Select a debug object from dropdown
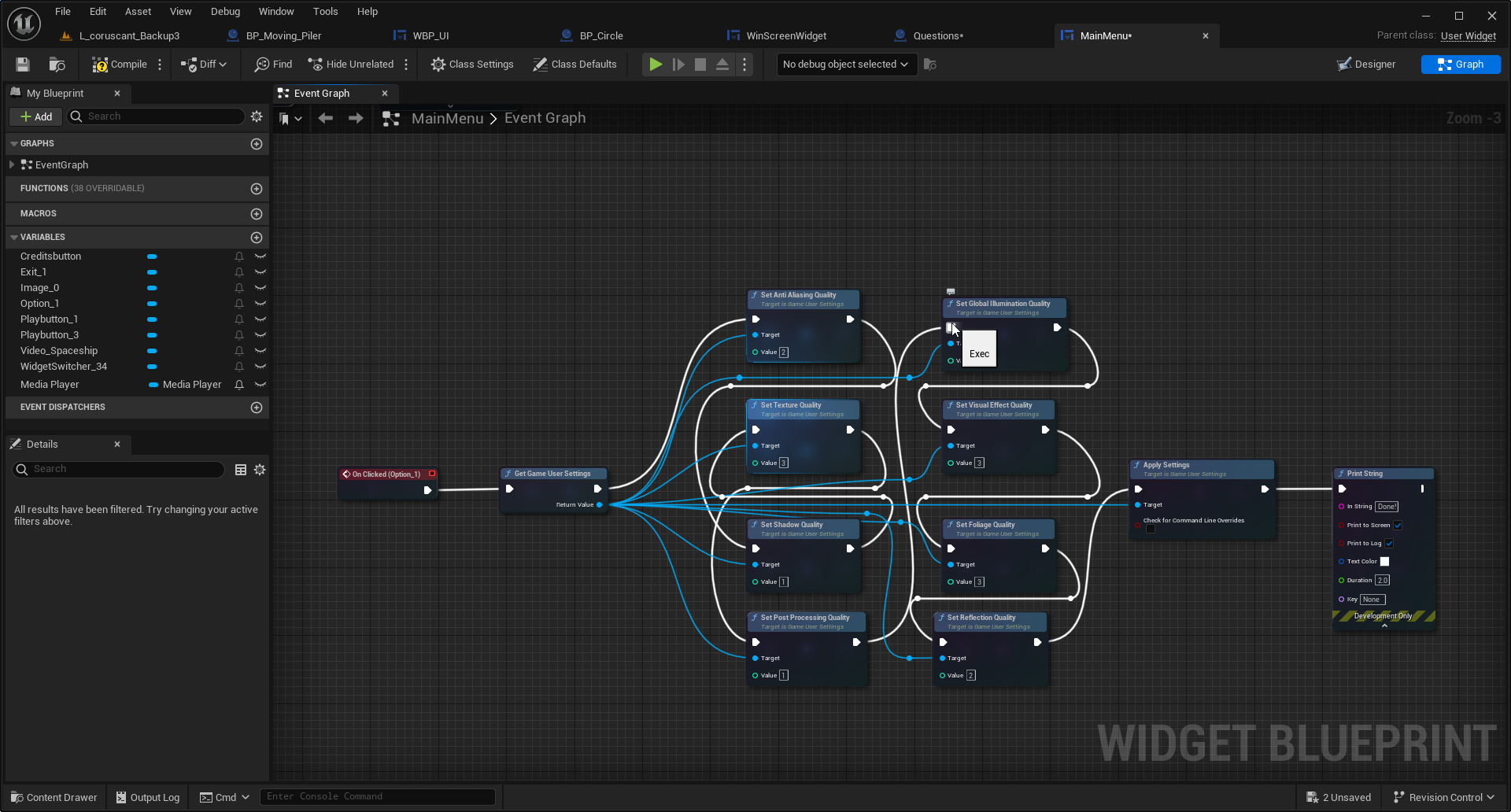Screen dimensions: 1511x812 [846, 65]
